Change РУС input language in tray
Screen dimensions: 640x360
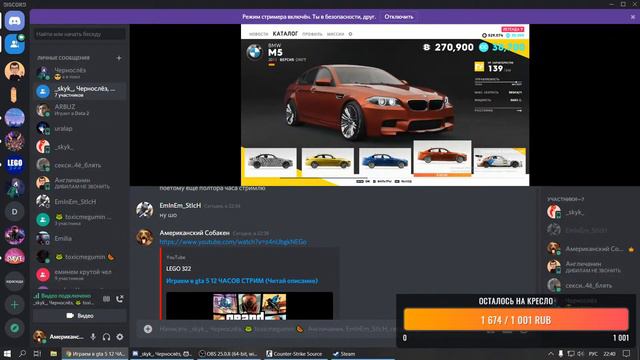click(x=593, y=354)
